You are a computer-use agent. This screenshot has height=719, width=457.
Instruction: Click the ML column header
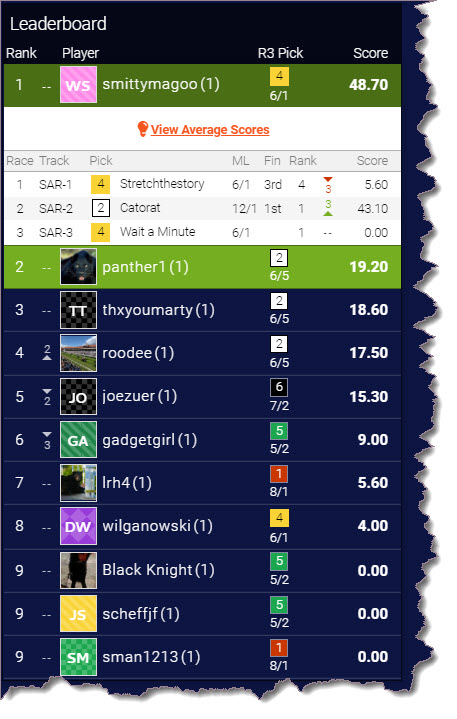[x=240, y=161]
